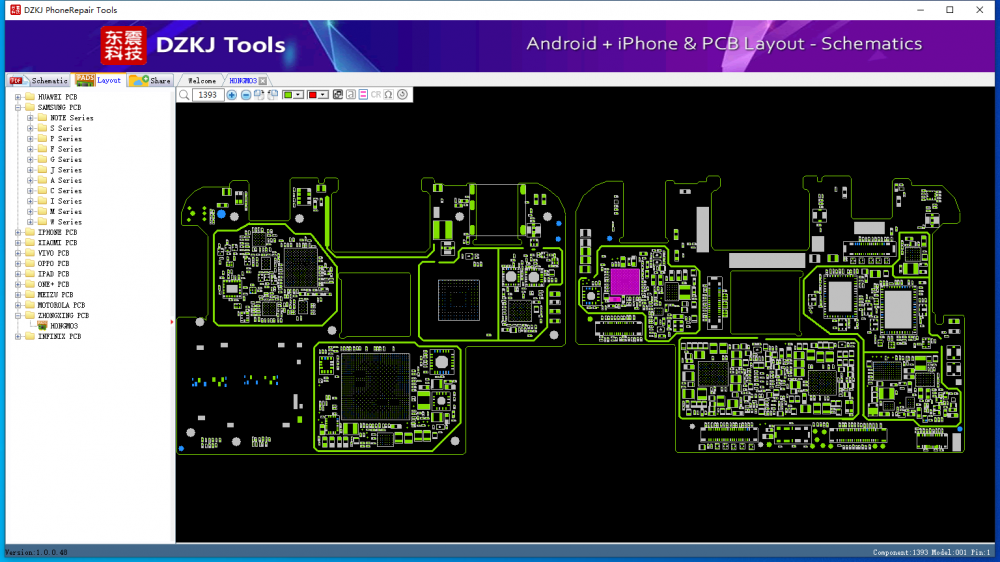The width and height of the screenshot is (1000, 562).
Task: Click the Omega resistance icon
Action: pyautogui.click(x=388, y=95)
